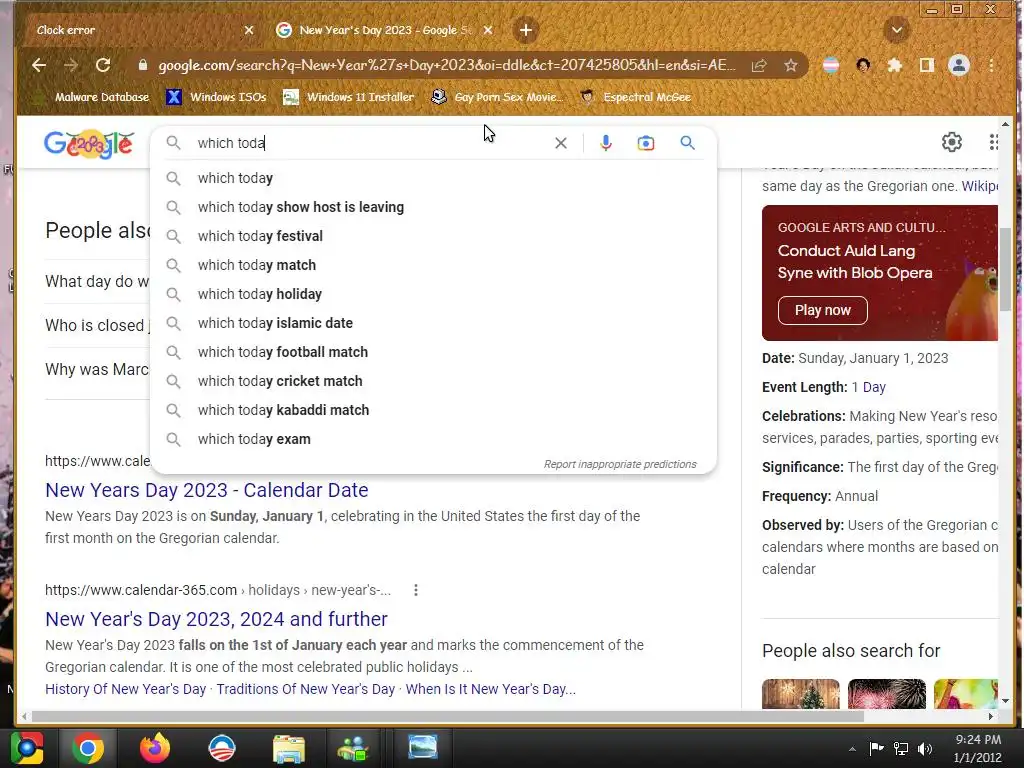Clear the search box with the X
The image size is (1024, 768).
pos(561,143)
